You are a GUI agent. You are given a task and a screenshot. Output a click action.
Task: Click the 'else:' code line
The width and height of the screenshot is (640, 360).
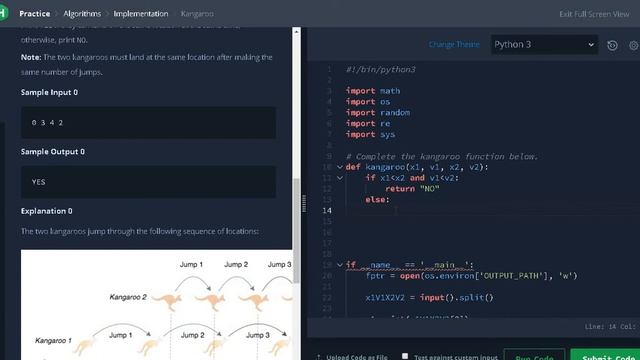pos(378,200)
